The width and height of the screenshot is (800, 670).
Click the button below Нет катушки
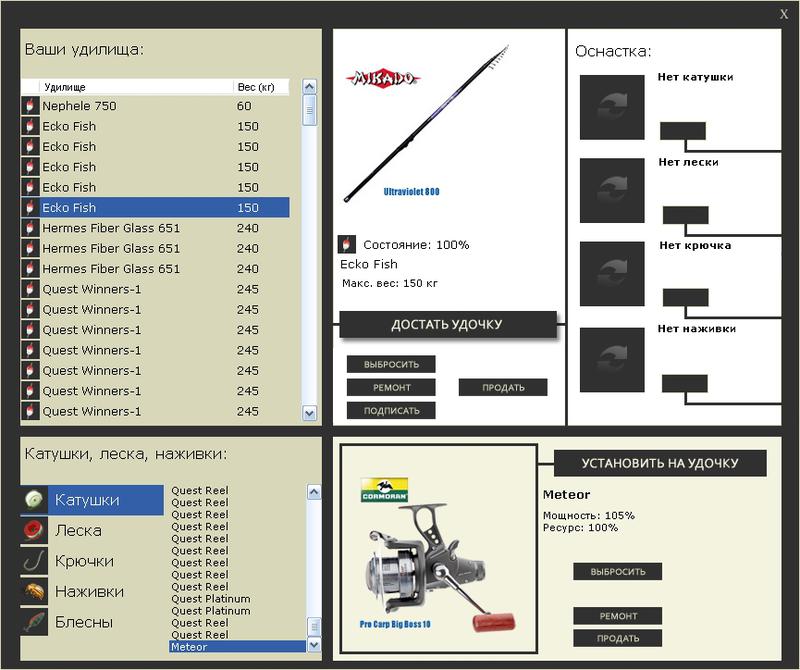click(683, 131)
